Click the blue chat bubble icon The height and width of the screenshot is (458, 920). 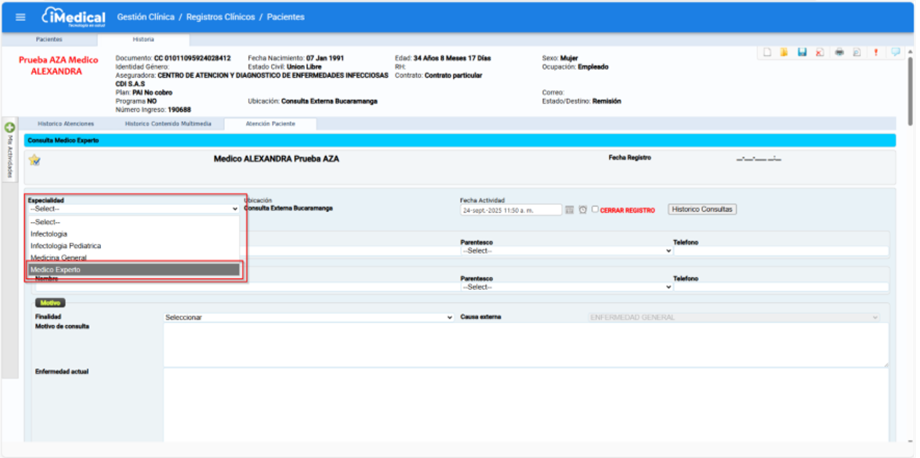895,52
